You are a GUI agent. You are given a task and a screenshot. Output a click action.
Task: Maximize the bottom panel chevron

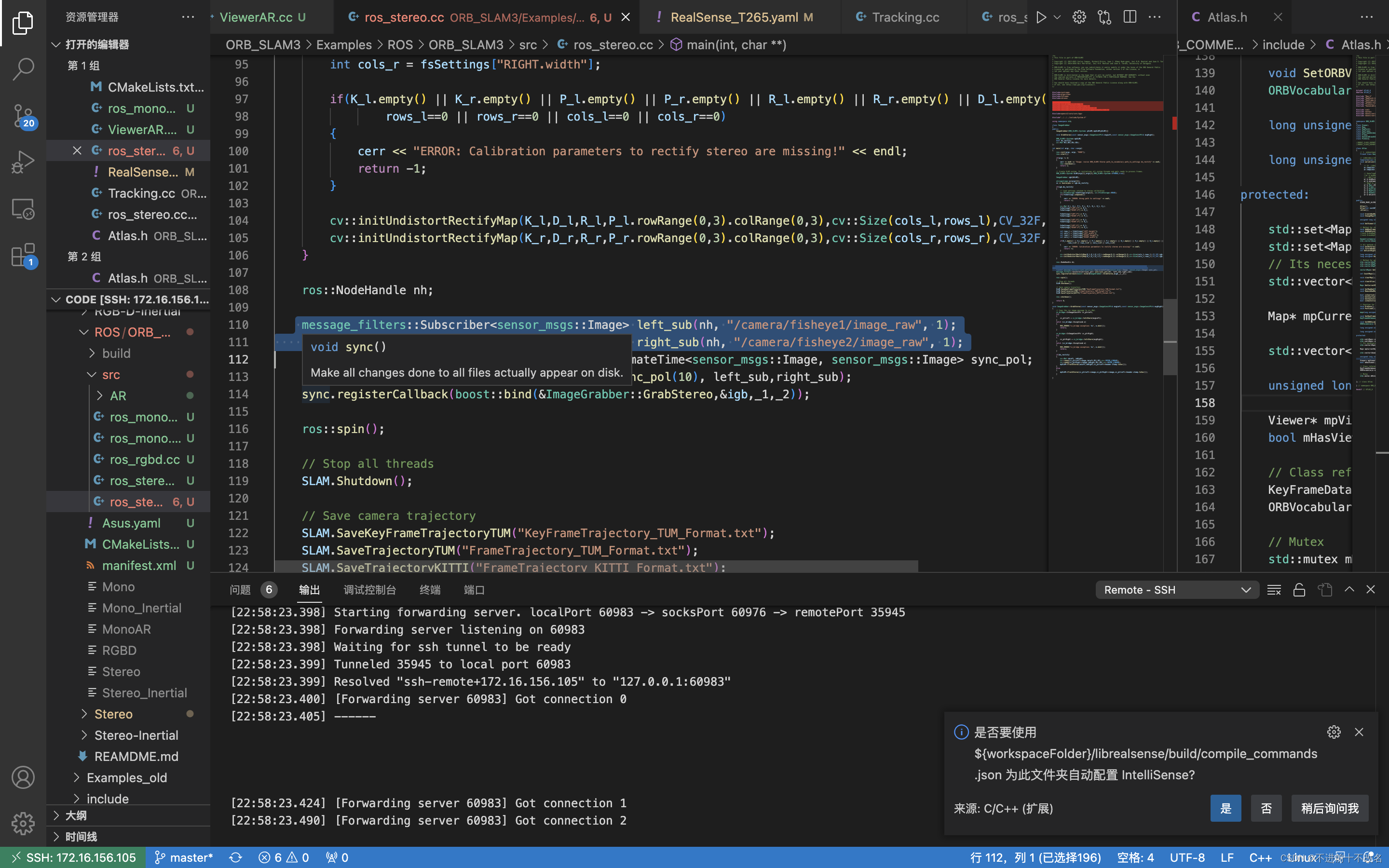1349,590
